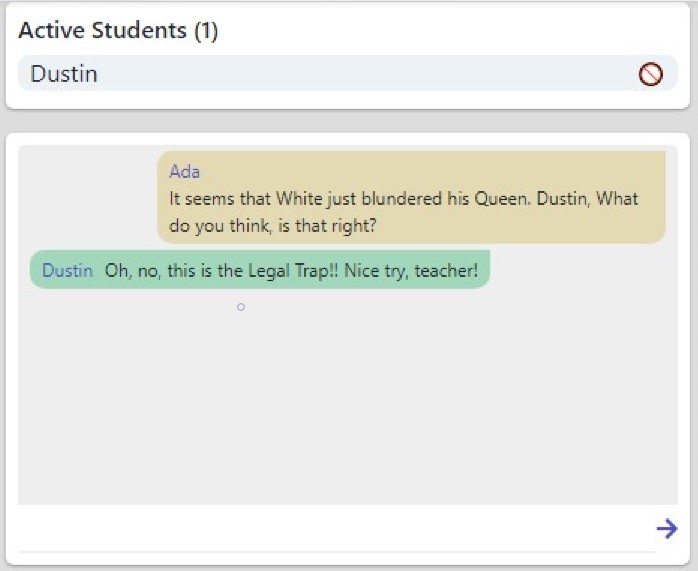698x571 pixels.
Task: Click the (1) student count in the heading
Action: [x=206, y=30]
